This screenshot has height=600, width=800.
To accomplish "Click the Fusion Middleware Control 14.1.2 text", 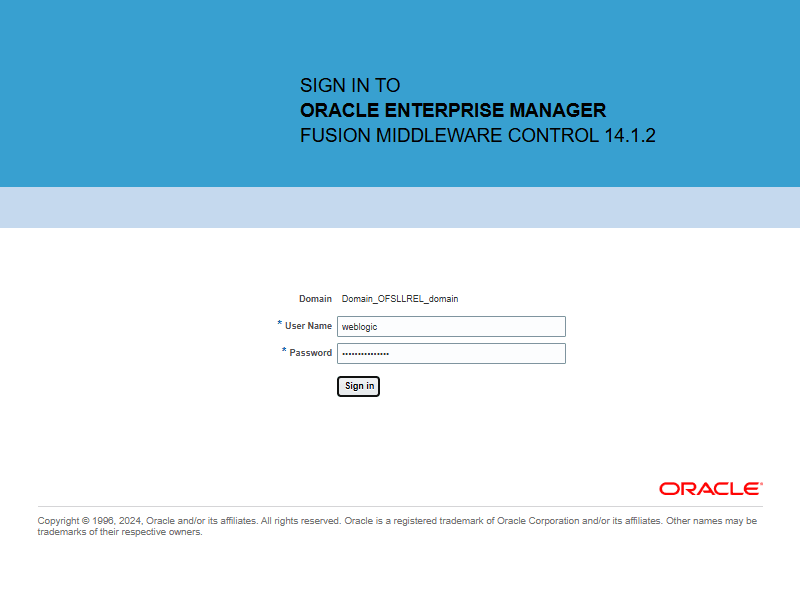I will pyautogui.click(x=478, y=136).
